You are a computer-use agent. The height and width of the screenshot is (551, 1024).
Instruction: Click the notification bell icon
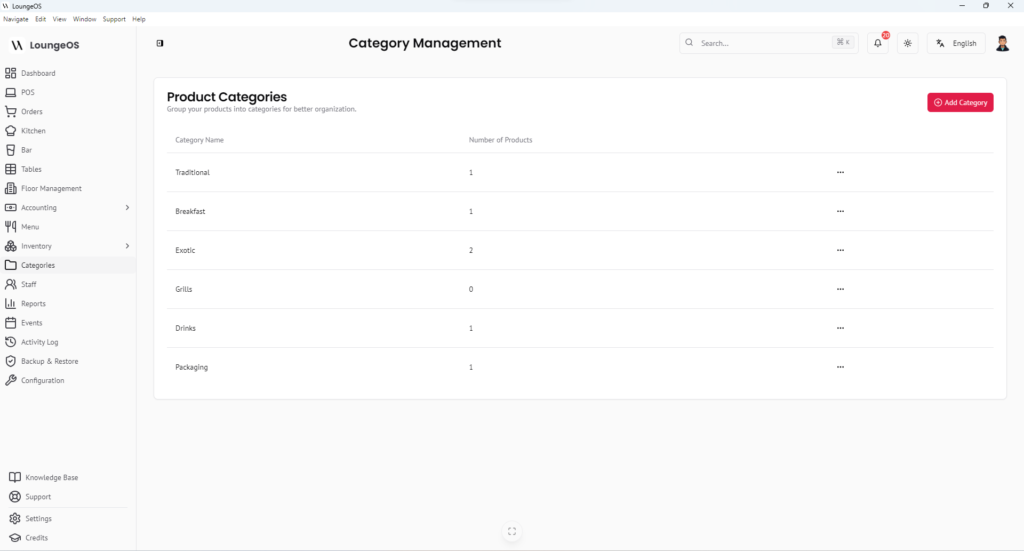pyautogui.click(x=878, y=44)
